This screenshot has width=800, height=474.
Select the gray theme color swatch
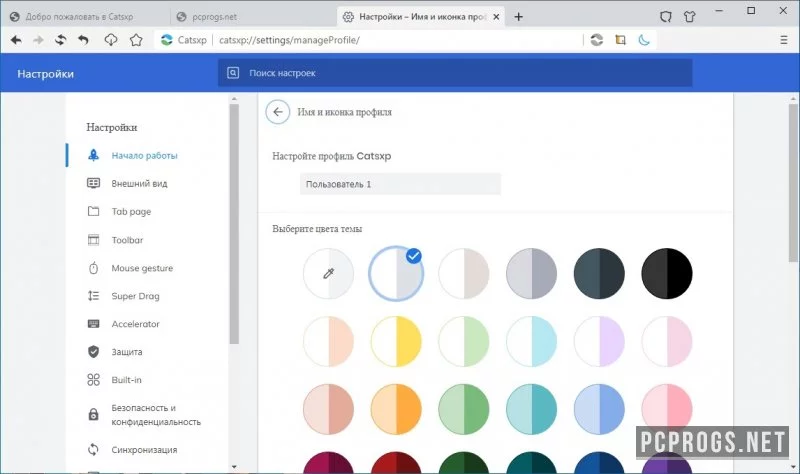click(x=531, y=273)
